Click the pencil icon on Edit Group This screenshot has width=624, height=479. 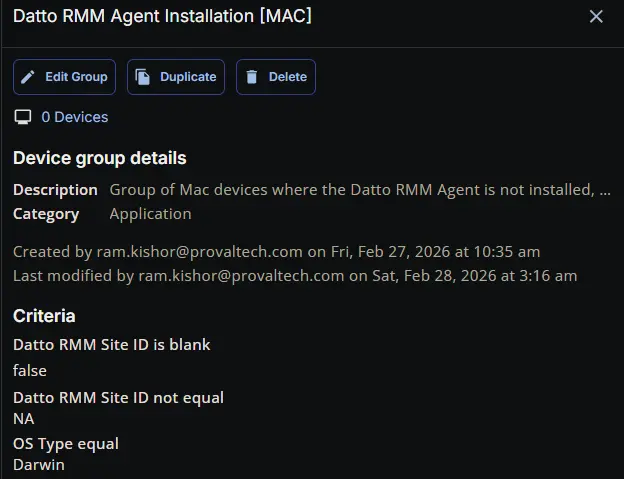pyautogui.click(x=28, y=77)
